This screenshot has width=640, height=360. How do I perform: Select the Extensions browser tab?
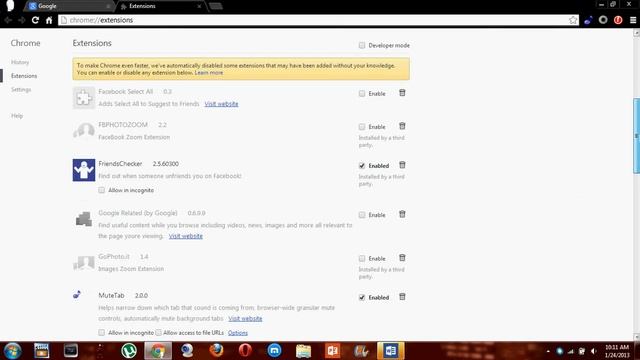pyautogui.click(x=160, y=6)
